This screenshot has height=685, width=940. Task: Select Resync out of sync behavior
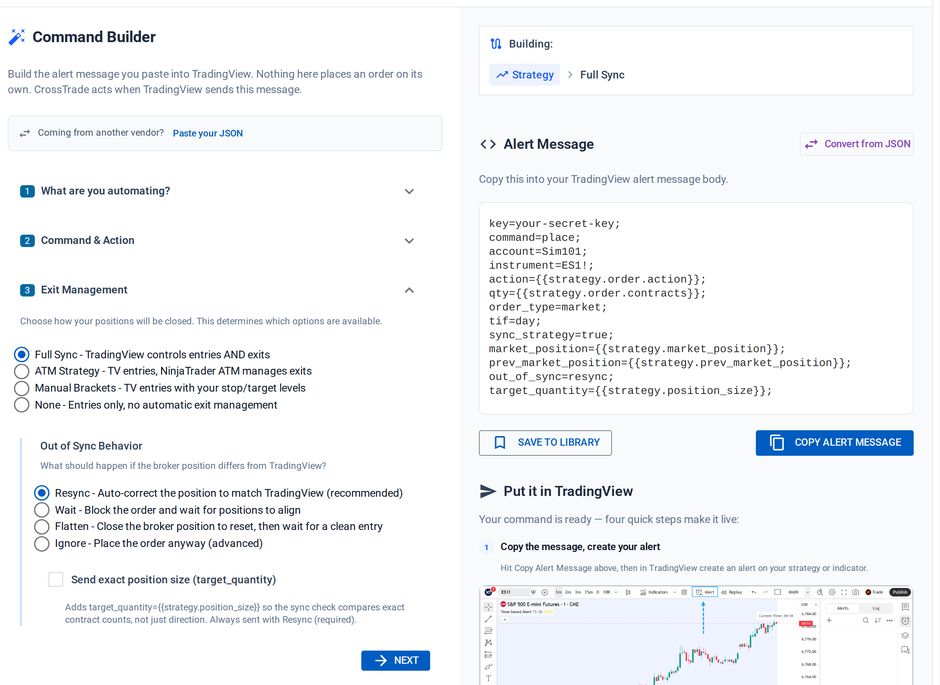(x=41, y=493)
